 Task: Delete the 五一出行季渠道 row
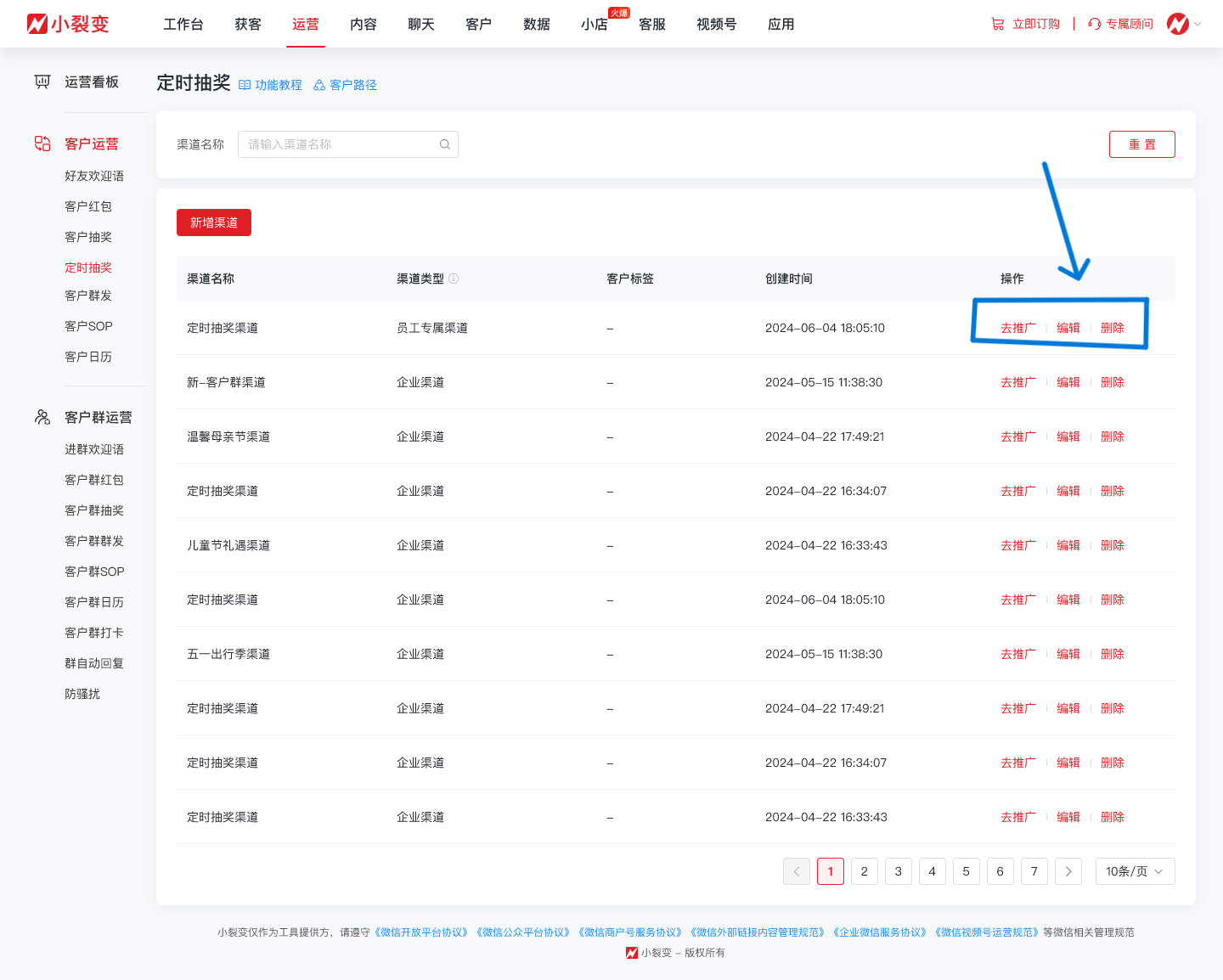pos(1112,654)
